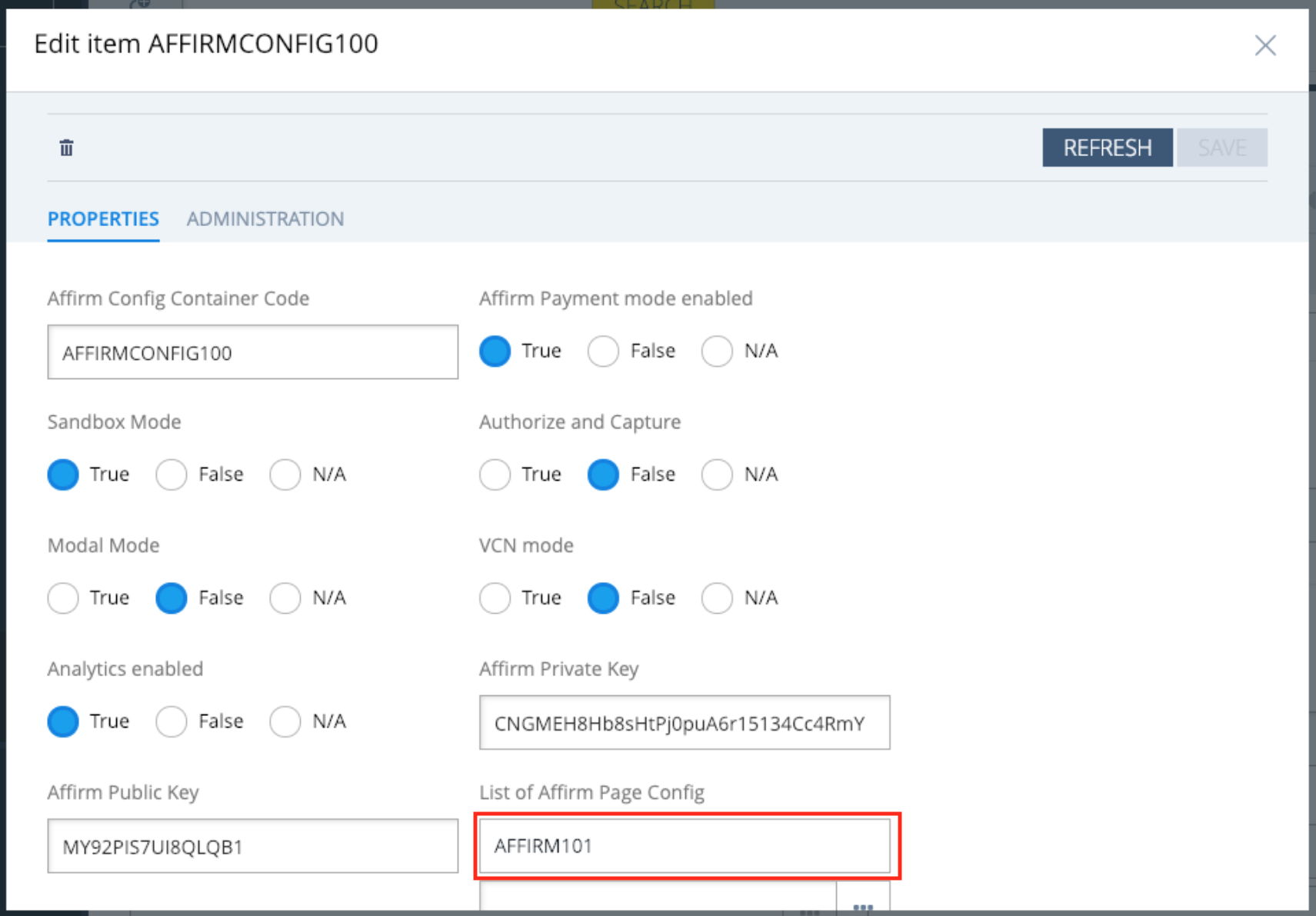Set Modal Mode to False

point(171,598)
